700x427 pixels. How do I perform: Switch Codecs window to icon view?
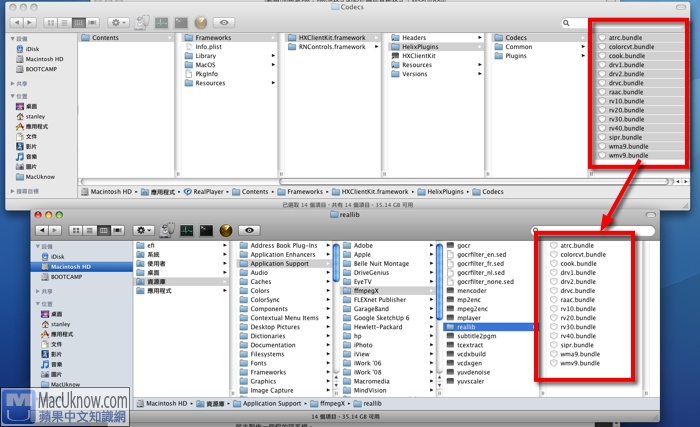click(50, 22)
